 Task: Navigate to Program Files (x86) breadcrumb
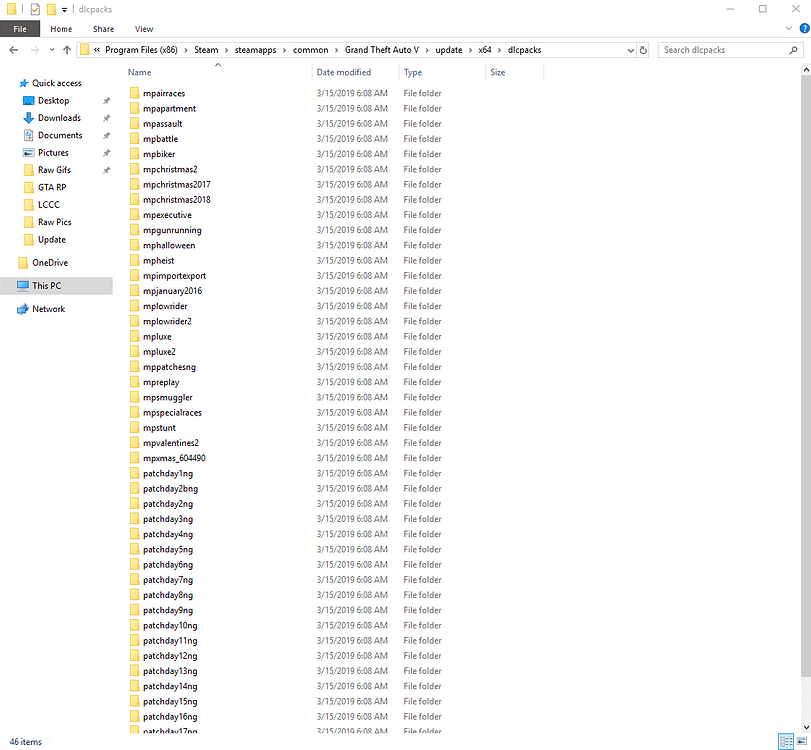click(141, 50)
